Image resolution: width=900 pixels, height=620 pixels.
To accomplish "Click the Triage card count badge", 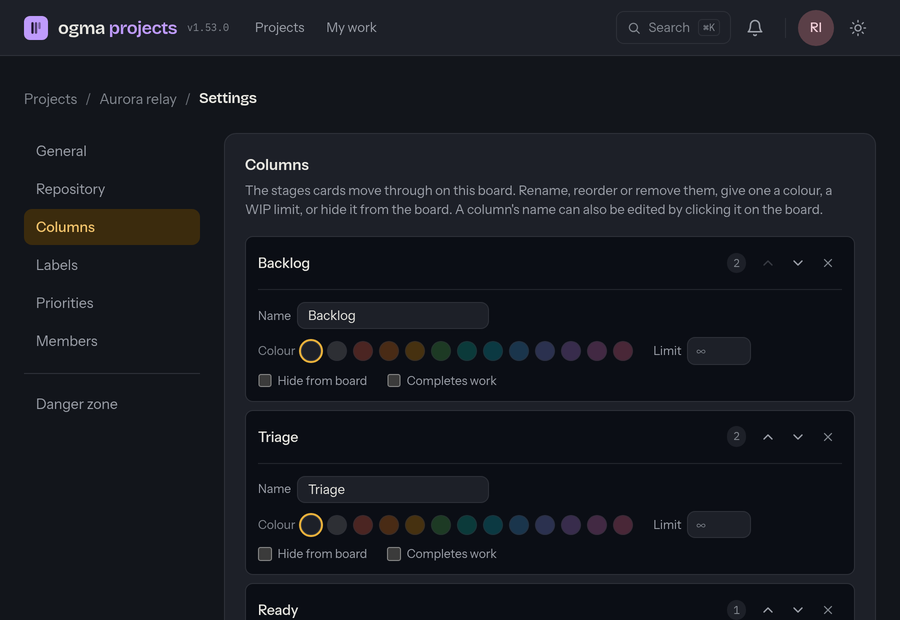I will (x=736, y=437).
